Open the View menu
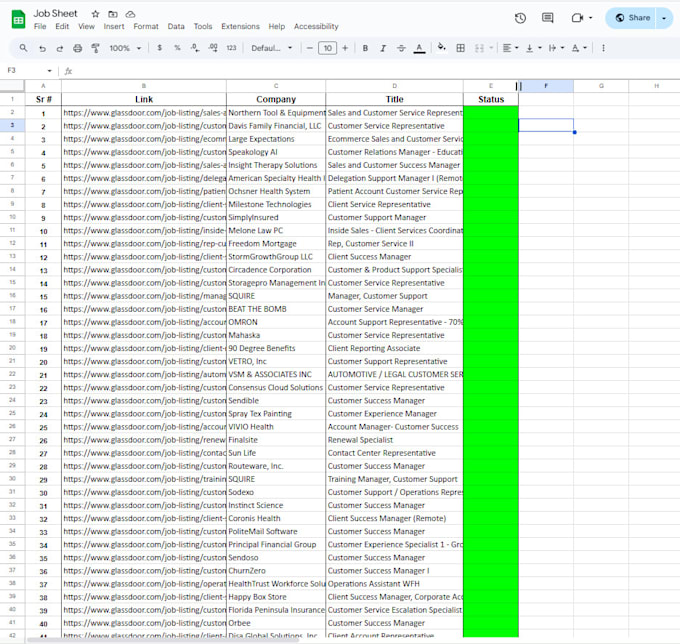Image resolution: width=680 pixels, height=644 pixels. tap(86, 26)
